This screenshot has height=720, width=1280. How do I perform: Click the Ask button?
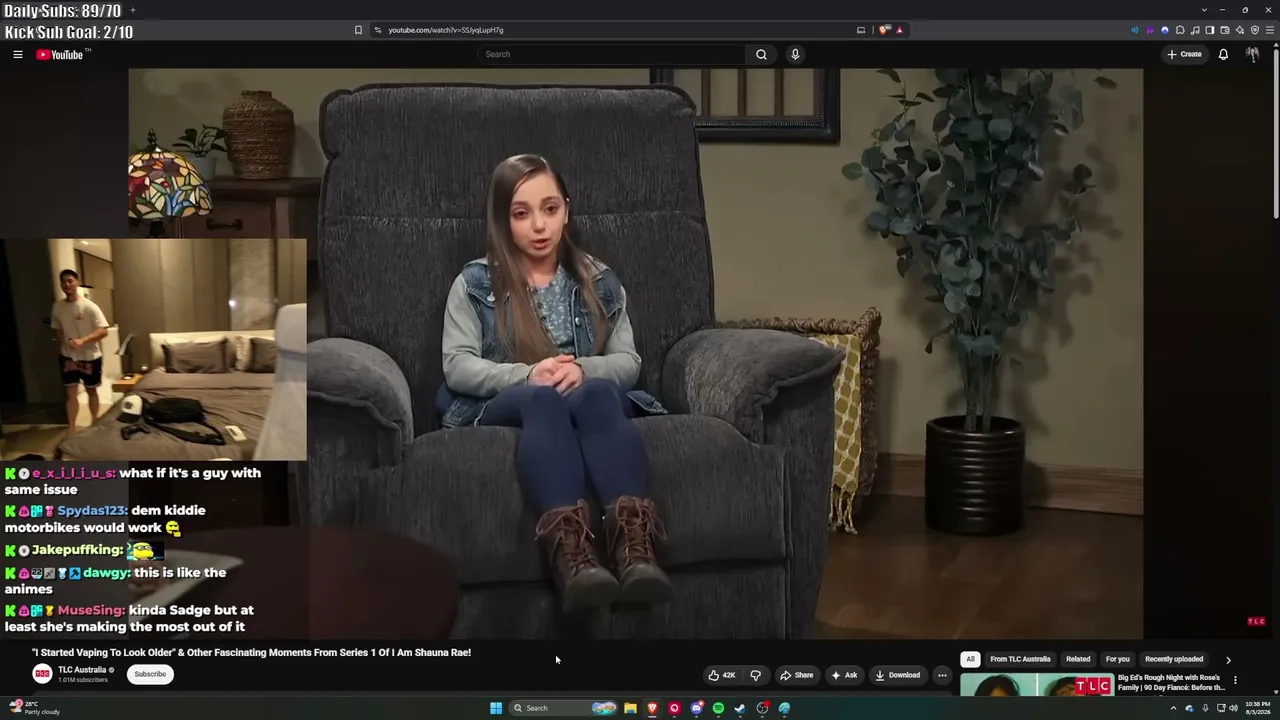click(844, 675)
